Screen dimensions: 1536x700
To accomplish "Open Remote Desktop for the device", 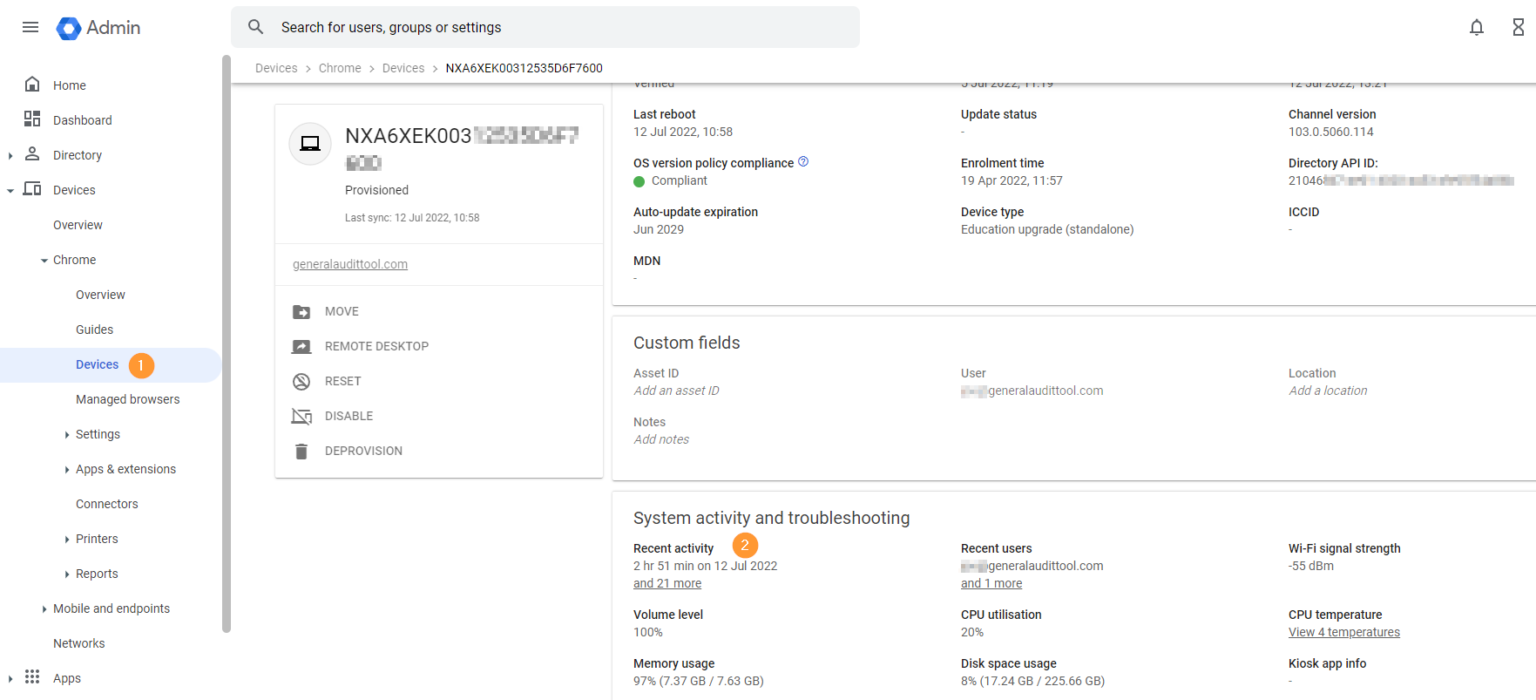I will pos(302,346).
